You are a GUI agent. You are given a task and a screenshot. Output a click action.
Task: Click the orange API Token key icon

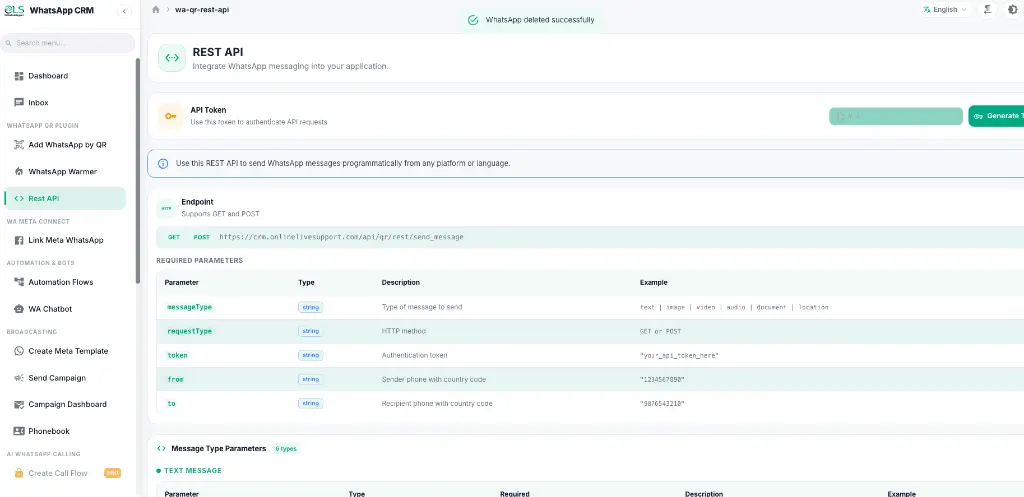point(171,116)
